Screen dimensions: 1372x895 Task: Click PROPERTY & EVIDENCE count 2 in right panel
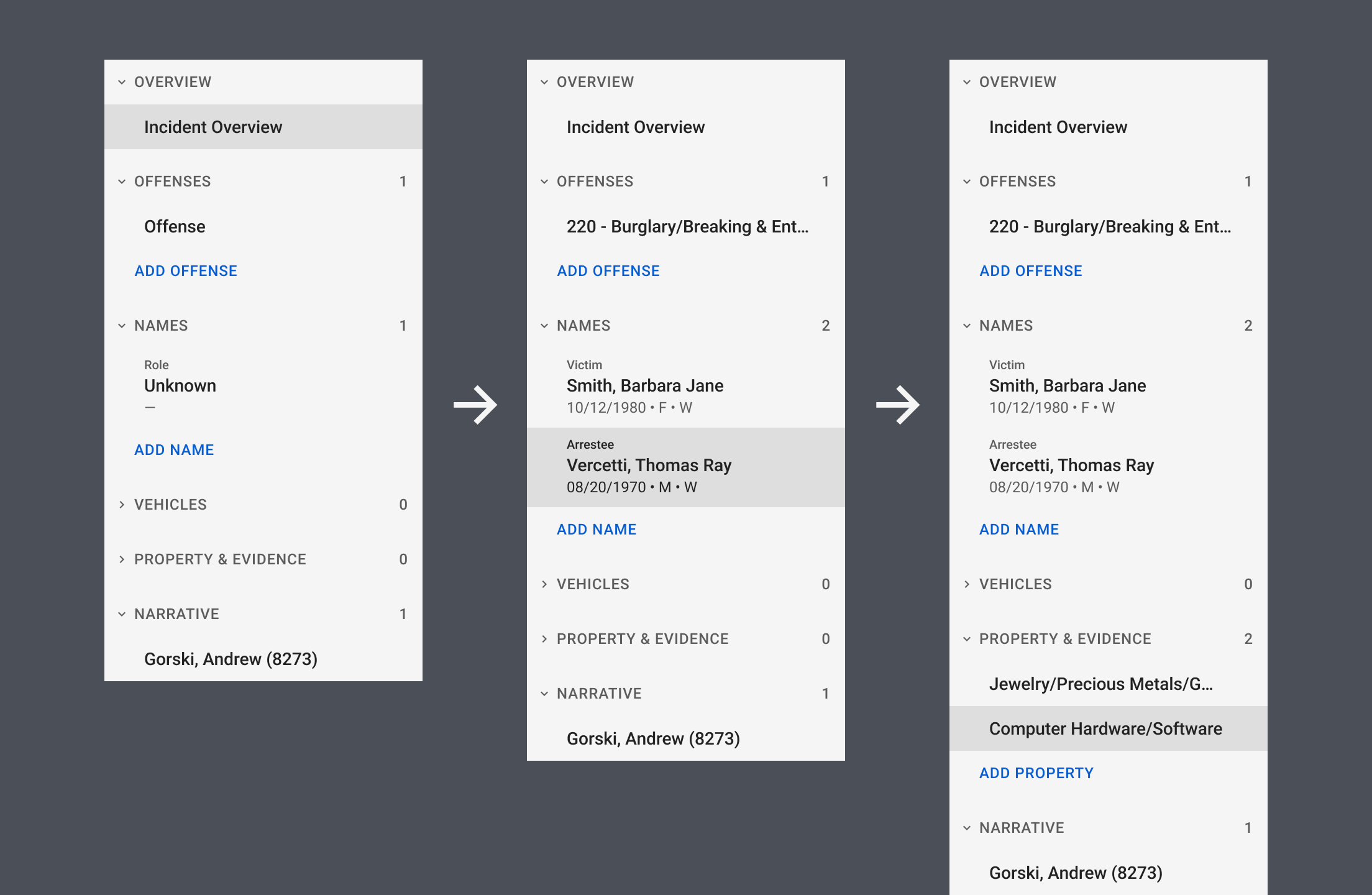[x=1248, y=639]
